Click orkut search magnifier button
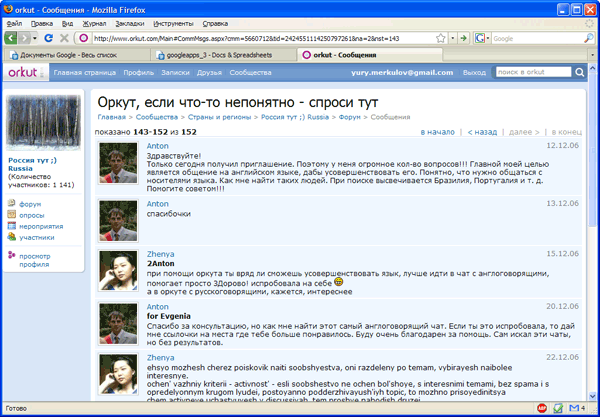600x417 pixels. click(x=579, y=72)
